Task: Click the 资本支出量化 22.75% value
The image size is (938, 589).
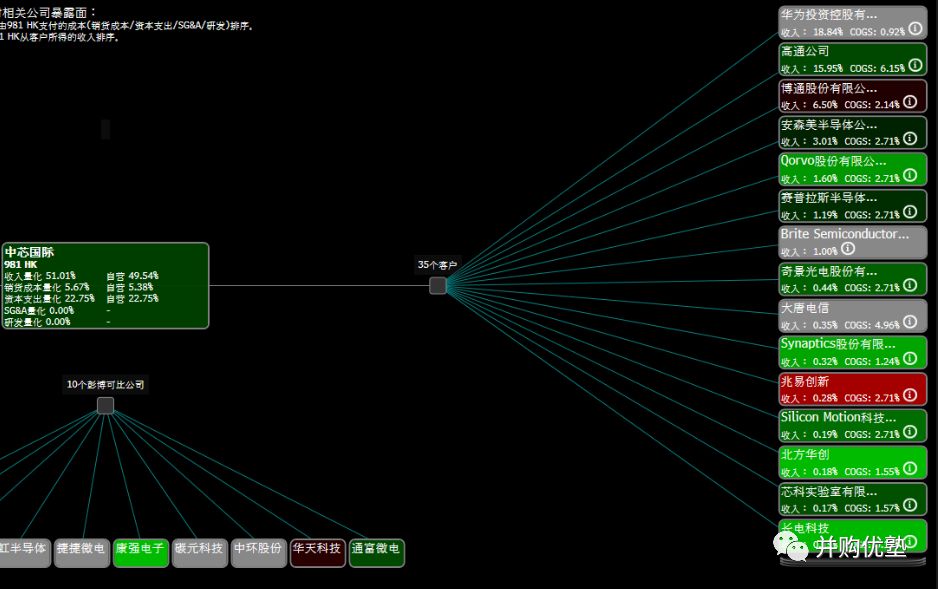Action: [x=50, y=298]
